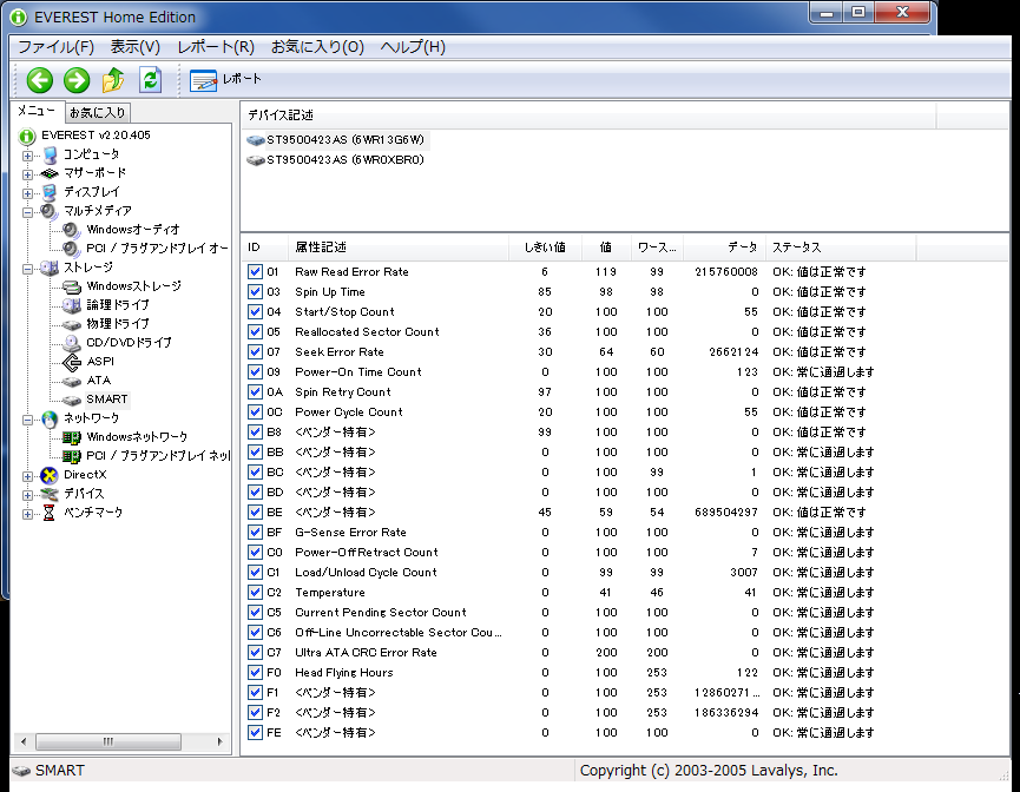
Task: Toggle the Temperature attribute checkbox
Action: pyautogui.click(x=255, y=592)
